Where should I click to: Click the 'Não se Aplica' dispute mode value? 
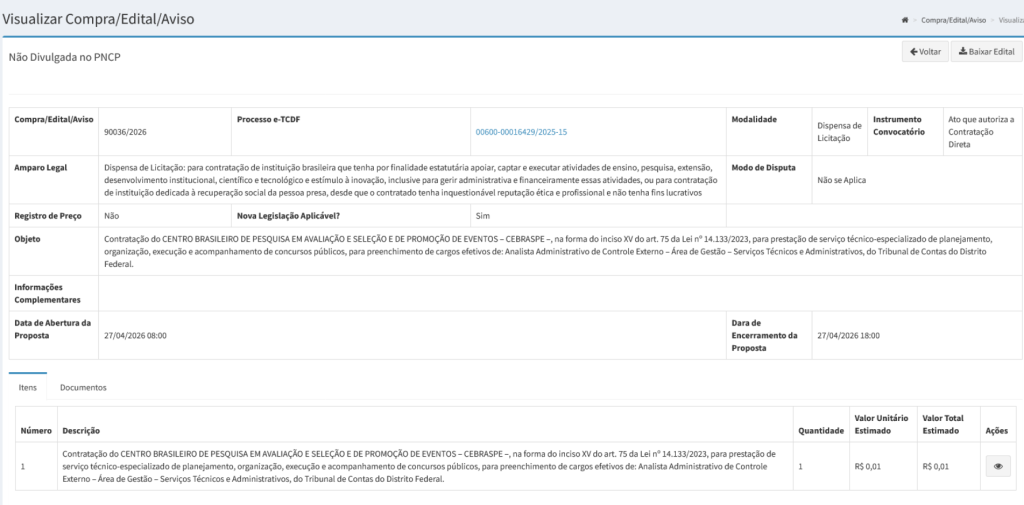coord(842,180)
